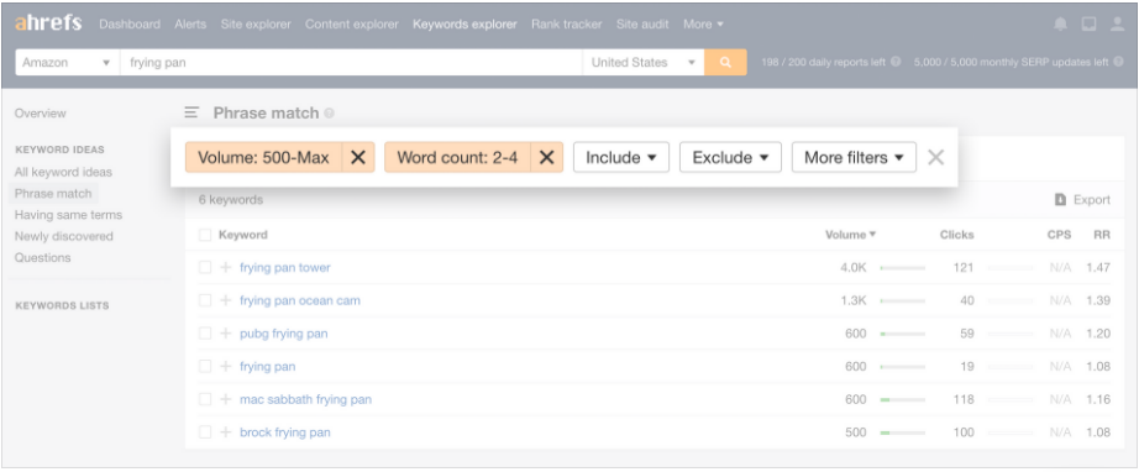
Task: Click volume bar for frying pan tower
Action: 902,268
